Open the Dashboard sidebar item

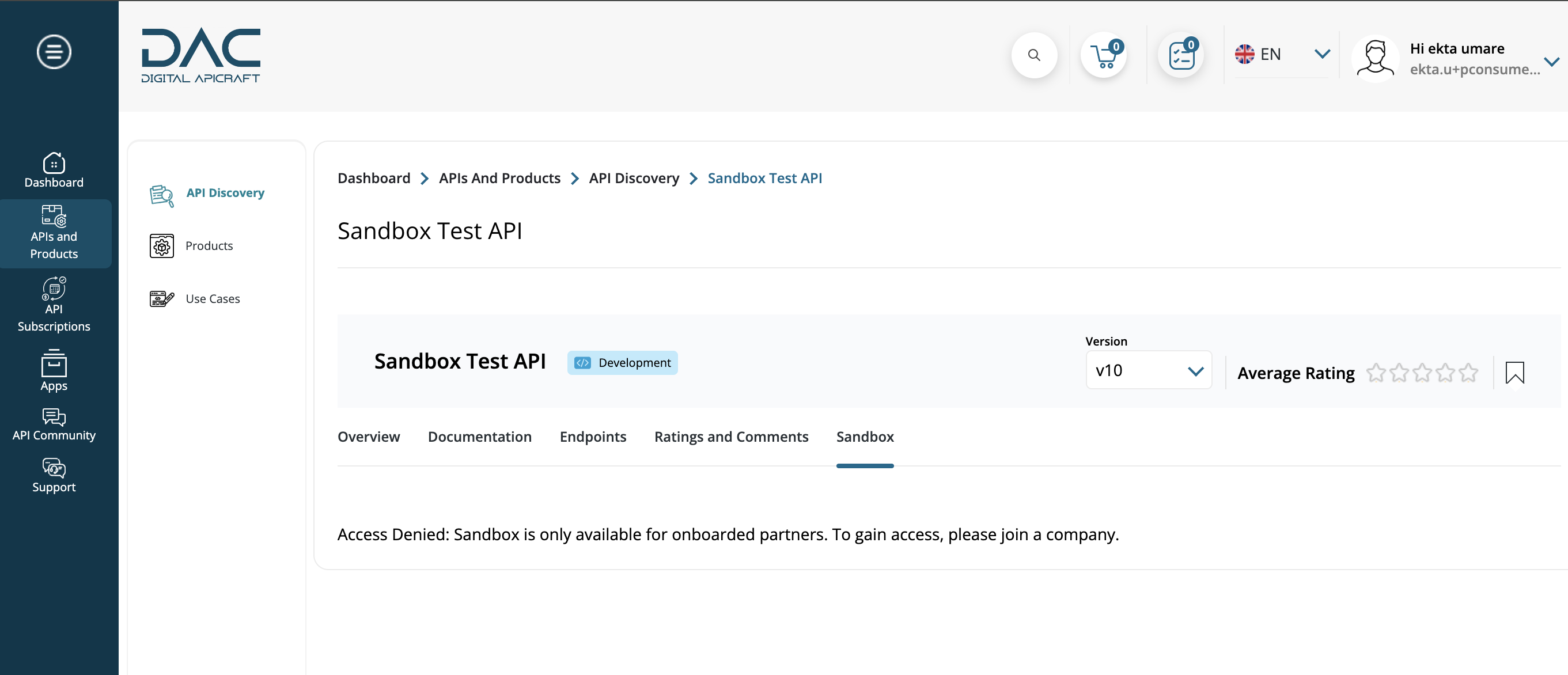tap(54, 170)
